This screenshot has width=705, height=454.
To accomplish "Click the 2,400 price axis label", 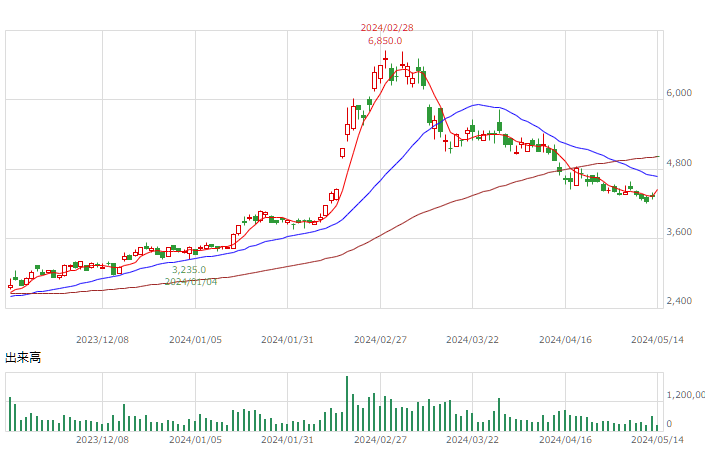I will click(679, 301).
